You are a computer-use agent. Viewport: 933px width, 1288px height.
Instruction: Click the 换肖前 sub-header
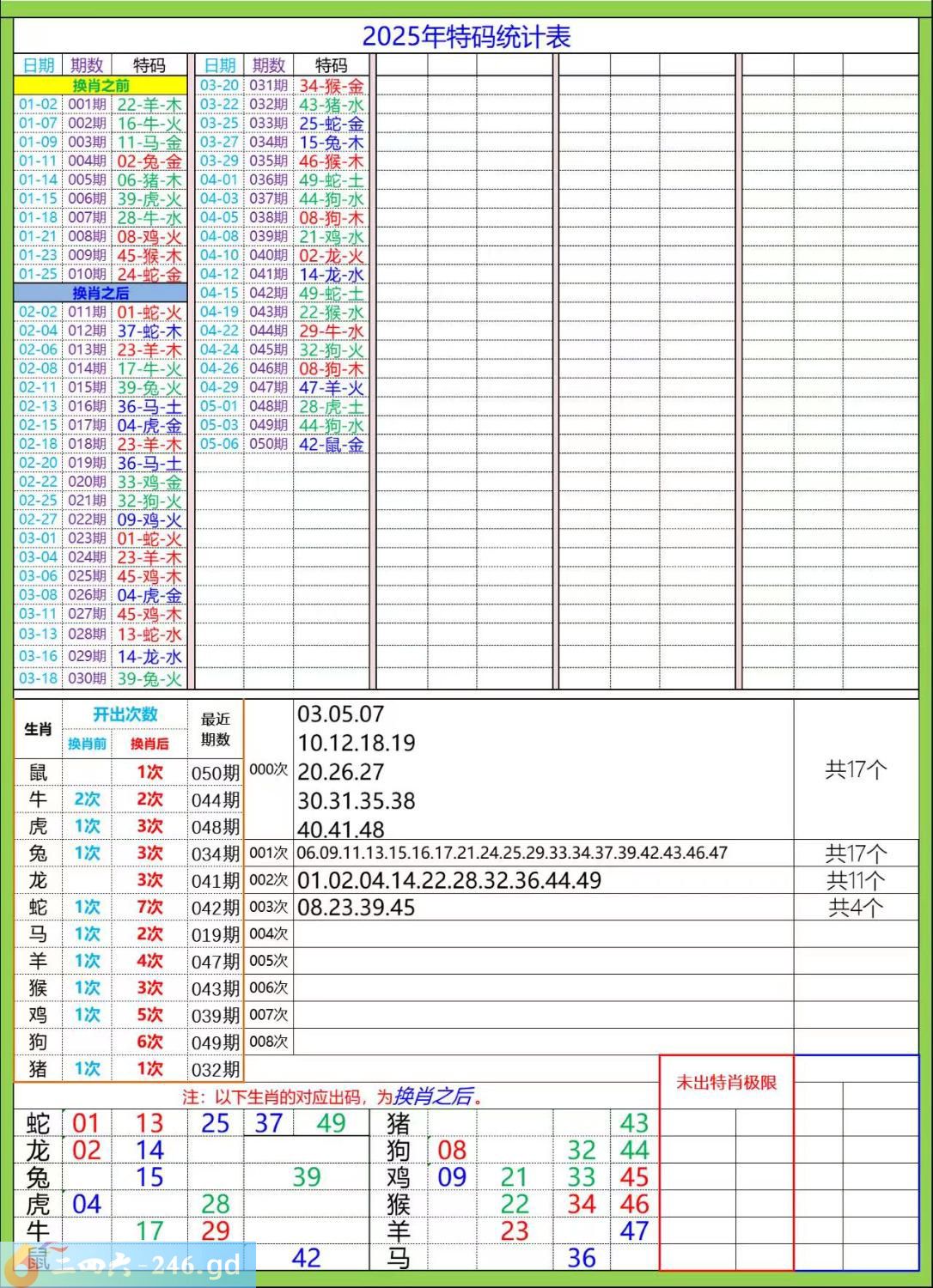(x=87, y=744)
